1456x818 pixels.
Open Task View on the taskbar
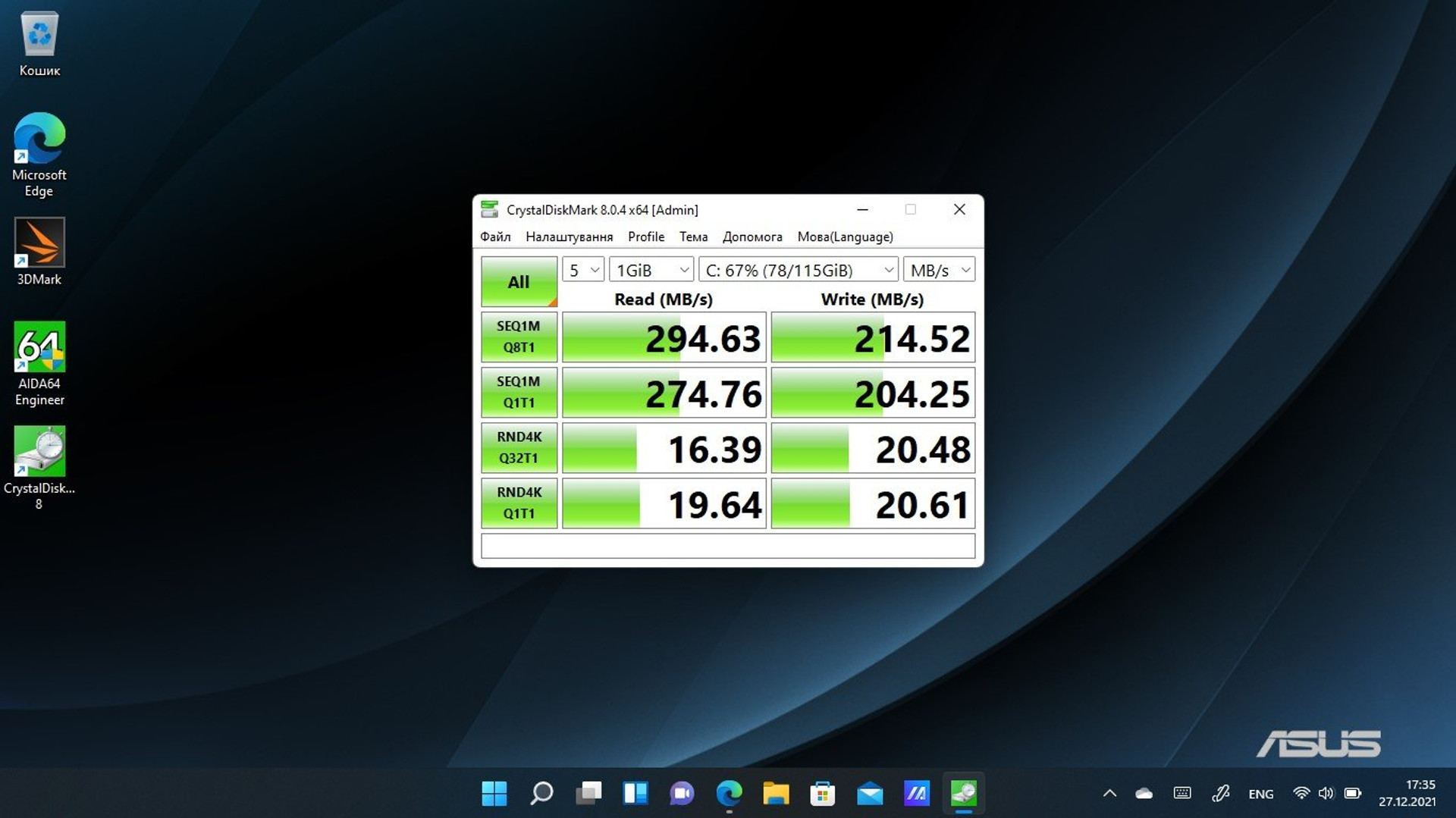[x=588, y=794]
